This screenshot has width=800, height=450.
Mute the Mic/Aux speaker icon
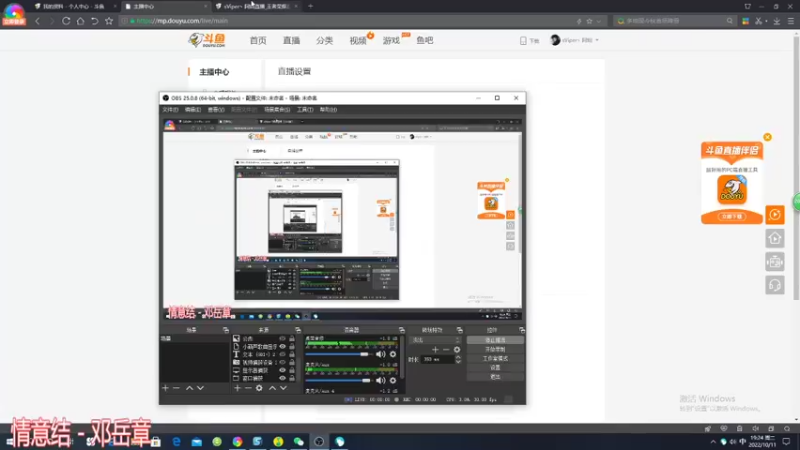[x=381, y=380]
